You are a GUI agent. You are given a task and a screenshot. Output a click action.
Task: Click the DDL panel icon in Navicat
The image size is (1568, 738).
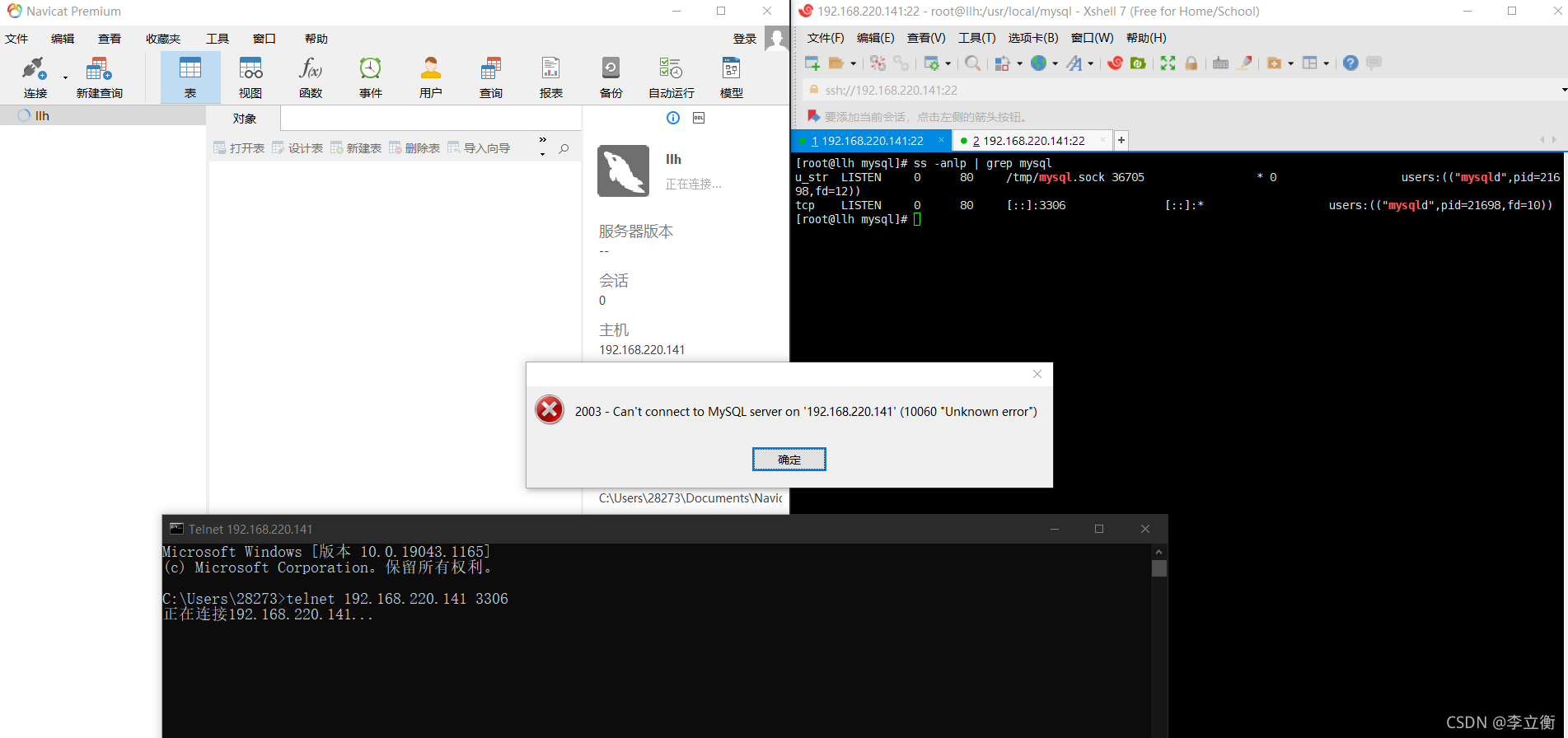[699, 118]
